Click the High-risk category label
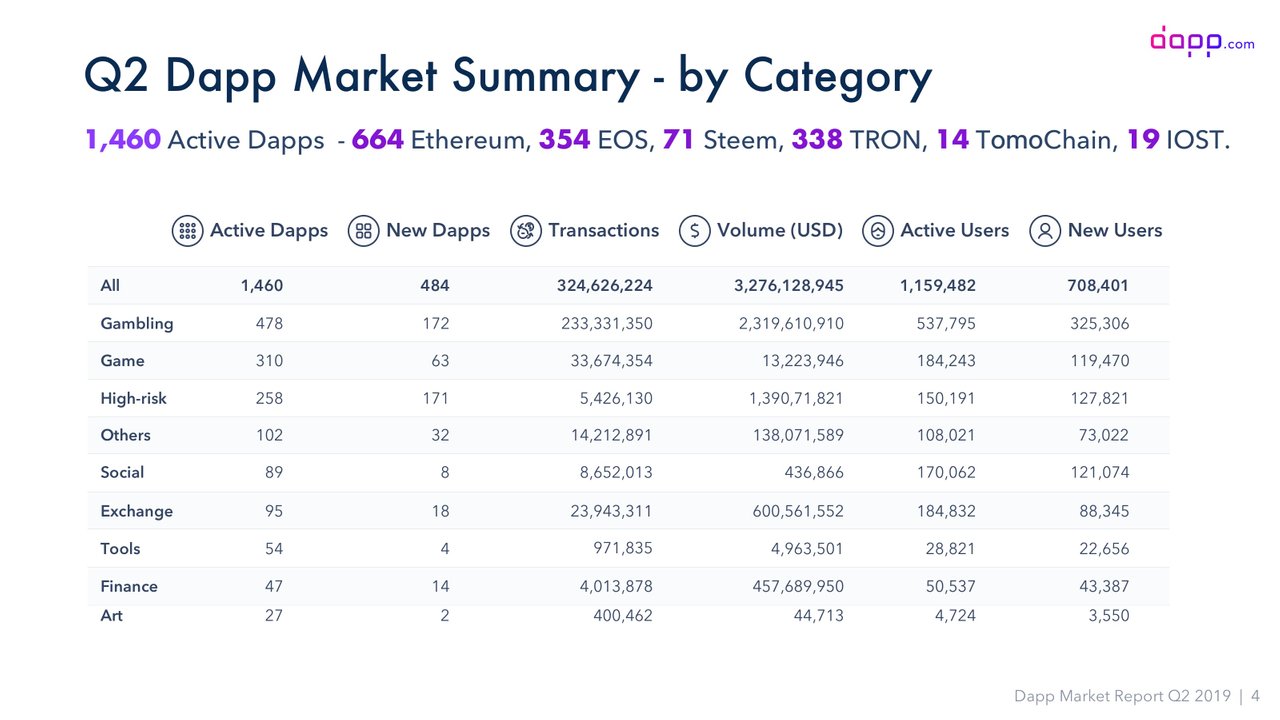This screenshot has width=1280, height=720. (133, 398)
